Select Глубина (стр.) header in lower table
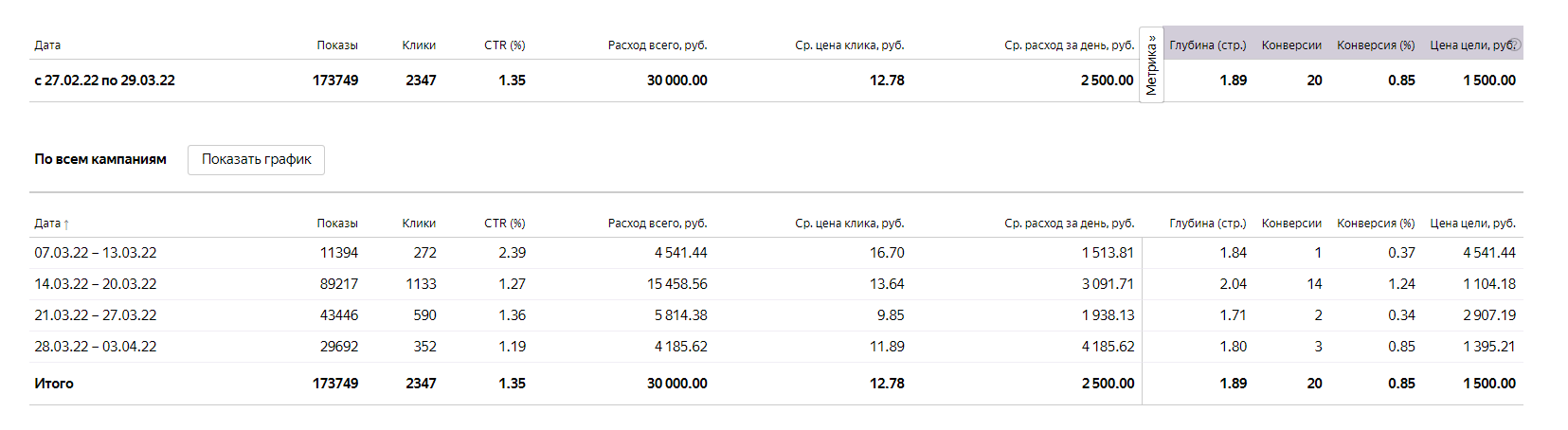Screen dimensions: 1568x430 [1208, 224]
